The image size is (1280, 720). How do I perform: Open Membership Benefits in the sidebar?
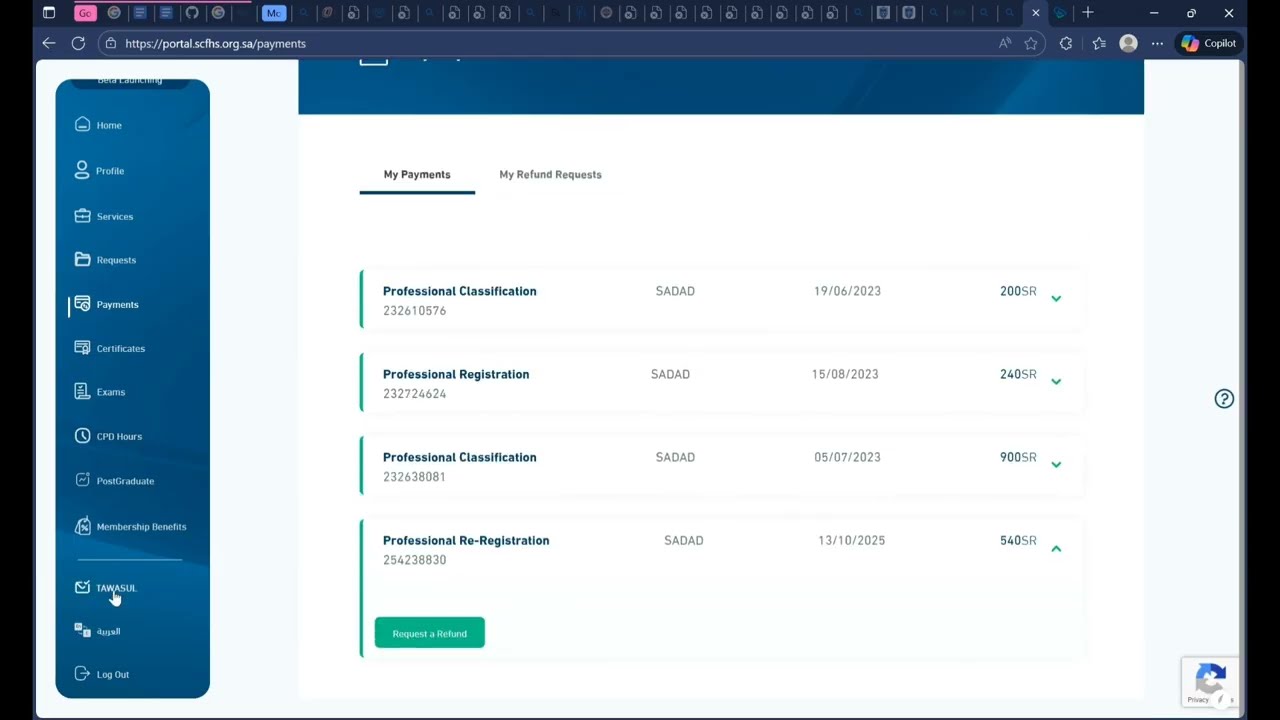click(x=130, y=526)
